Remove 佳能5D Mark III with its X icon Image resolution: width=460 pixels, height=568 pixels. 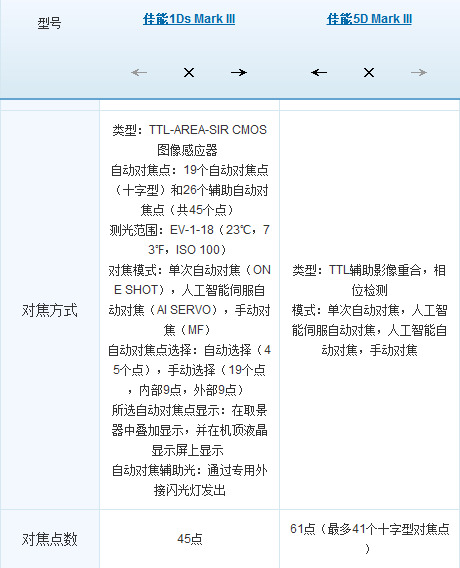[x=369, y=72]
